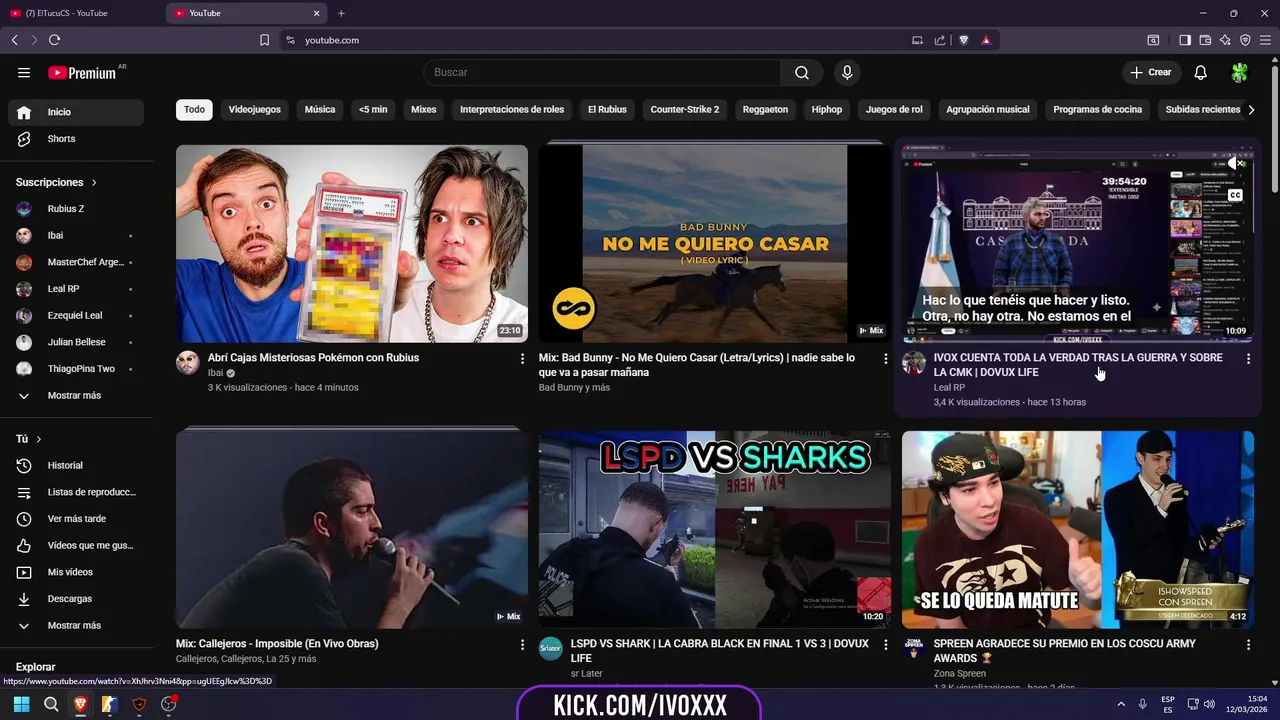1280x720 pixels.
Task: Open Brave Wallet icon
Action: click(x=1205, y=40)
